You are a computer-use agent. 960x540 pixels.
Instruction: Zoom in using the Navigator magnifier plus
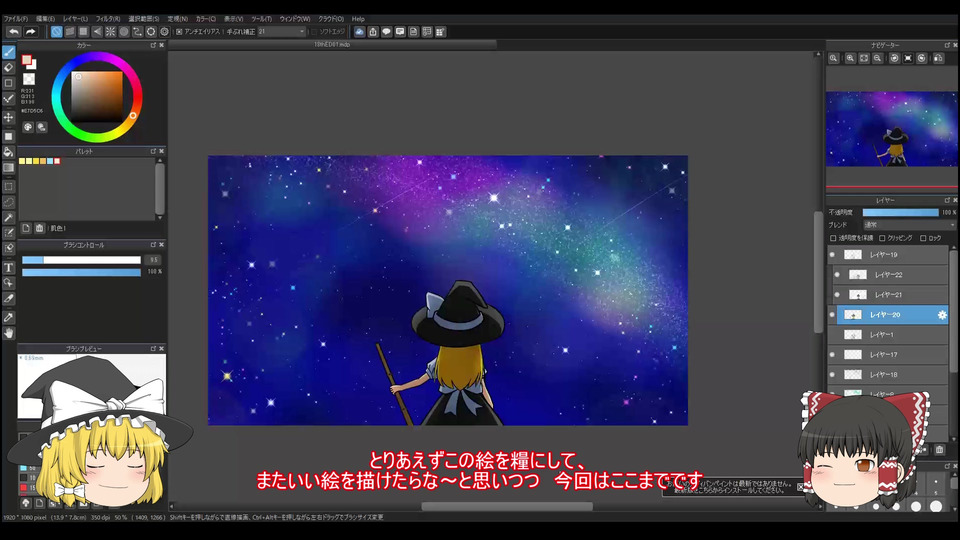coord(850,58)
